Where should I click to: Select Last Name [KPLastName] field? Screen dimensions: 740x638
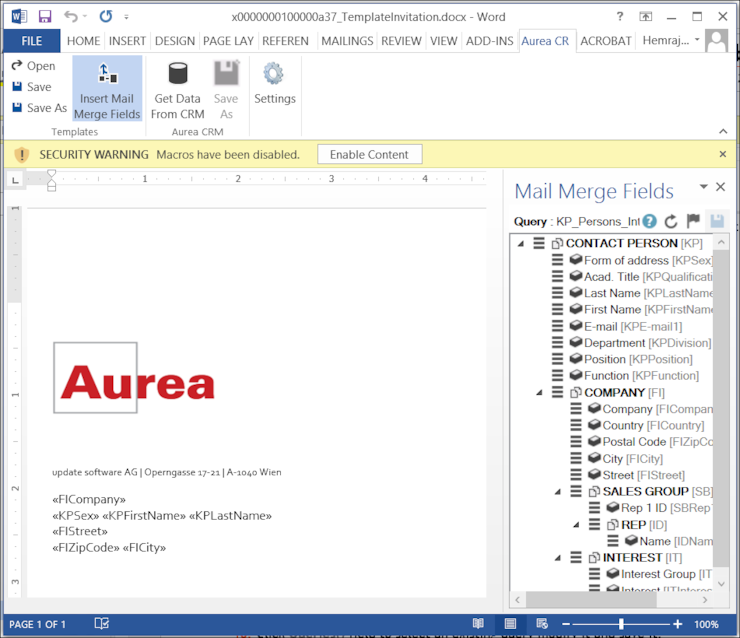(x=648, y=294)
